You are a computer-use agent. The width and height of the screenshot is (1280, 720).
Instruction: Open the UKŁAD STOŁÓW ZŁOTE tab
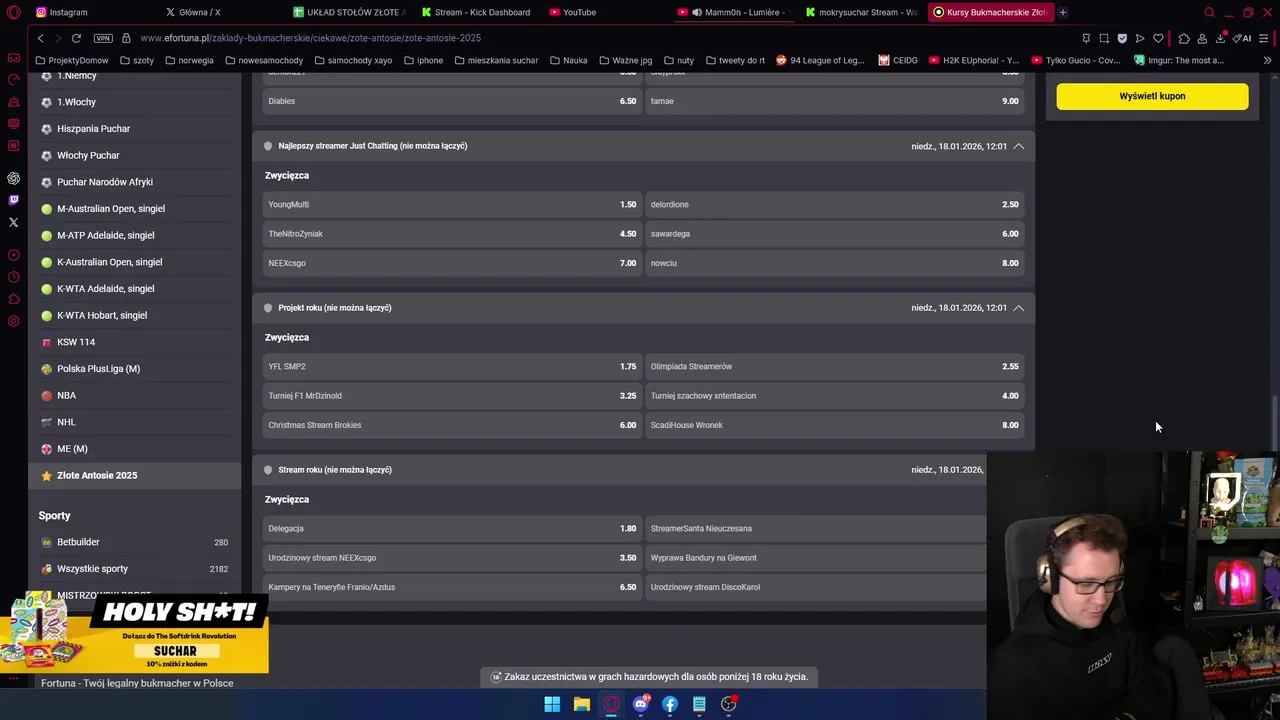click(350, 12)
